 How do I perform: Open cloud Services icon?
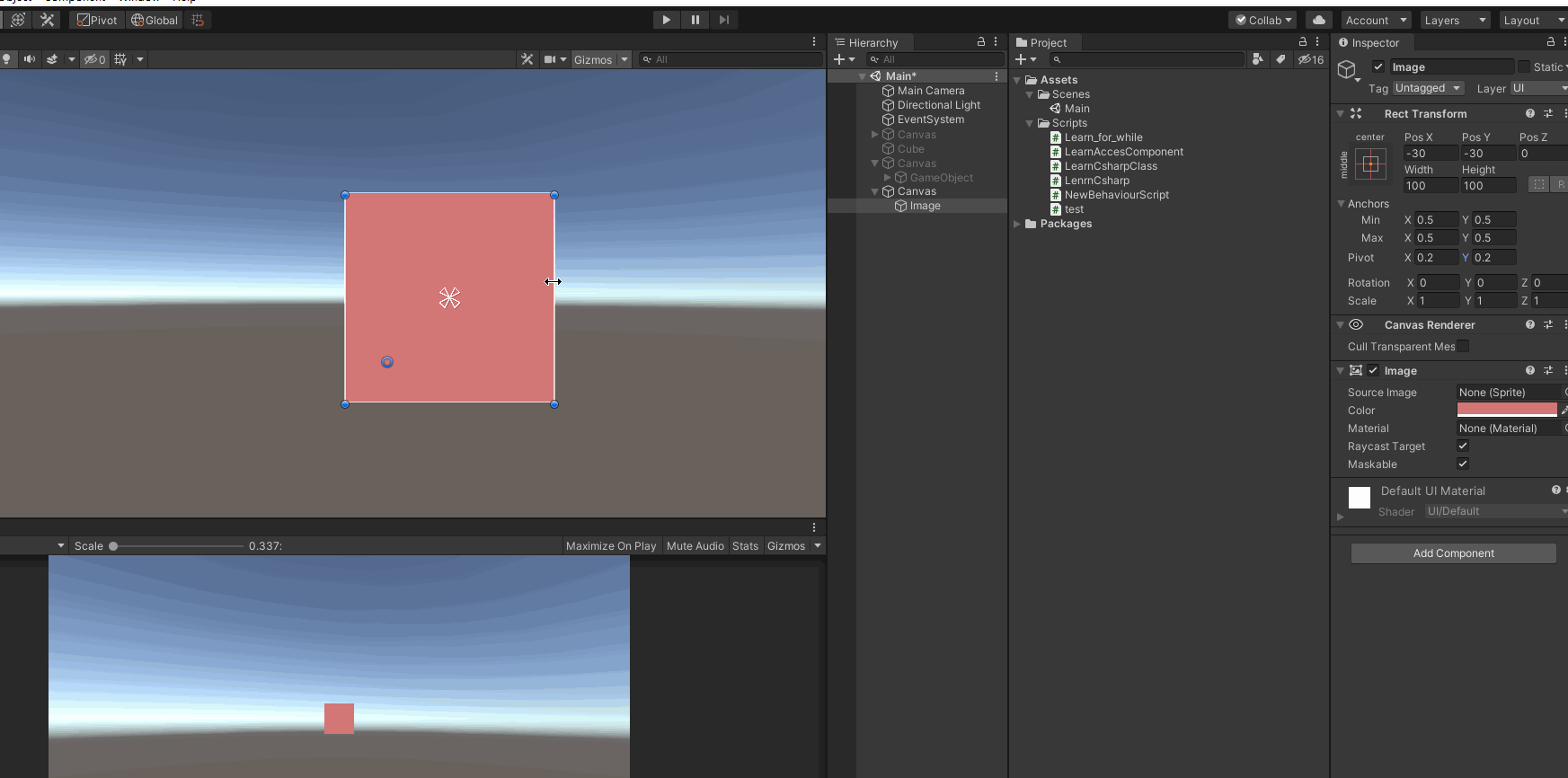(1318, 20)
